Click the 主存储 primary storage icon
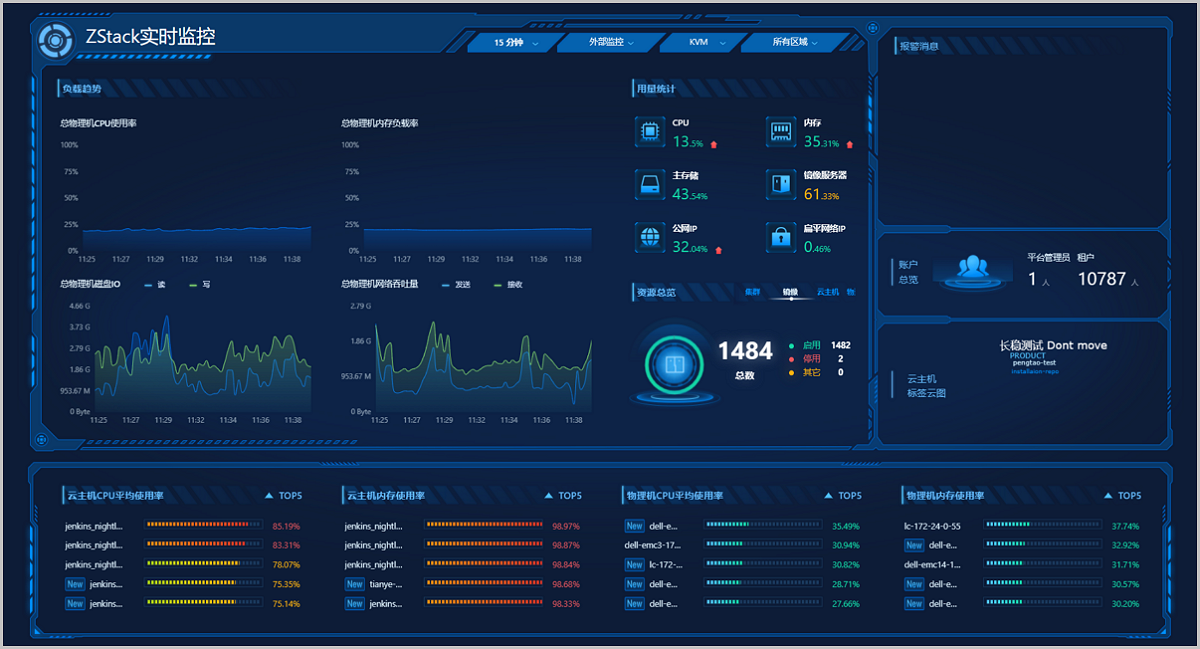Screen dimensions: 1200x649 click(x=650, y=184)
